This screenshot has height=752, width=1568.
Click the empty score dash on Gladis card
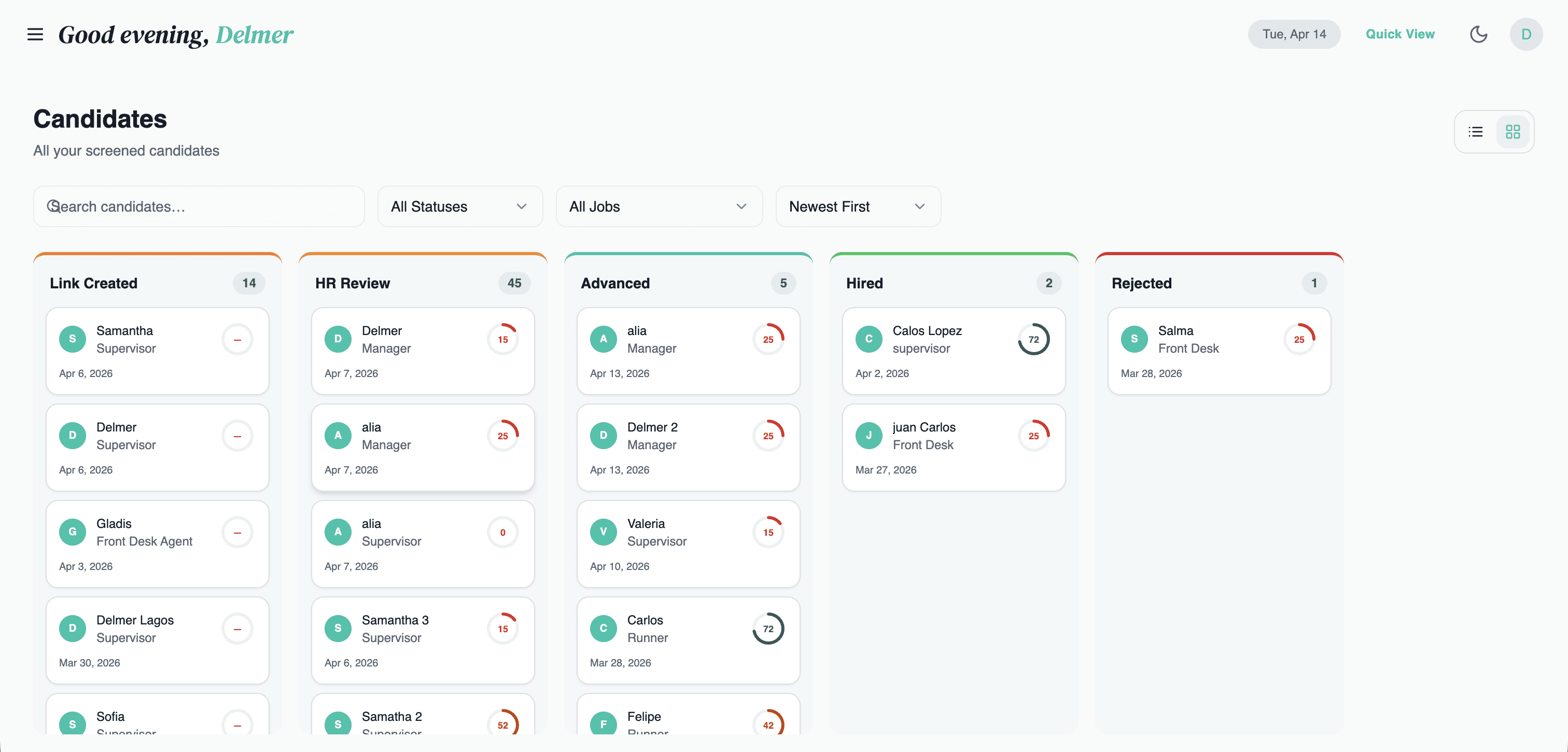coord(237,532)
